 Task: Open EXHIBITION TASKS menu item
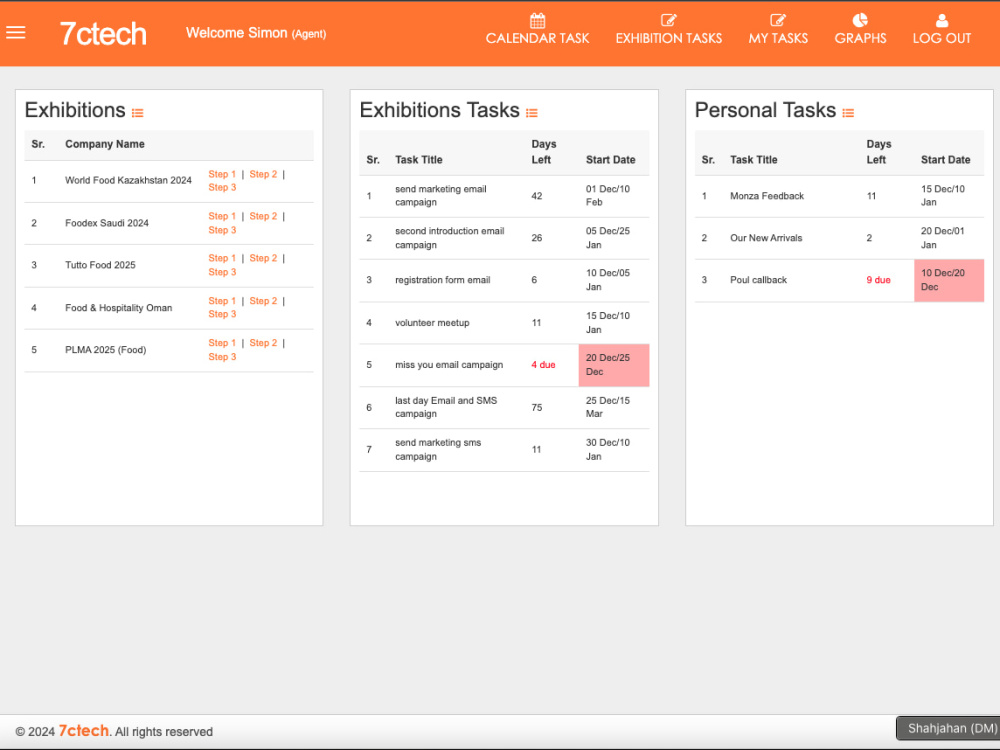click(669, 38)
